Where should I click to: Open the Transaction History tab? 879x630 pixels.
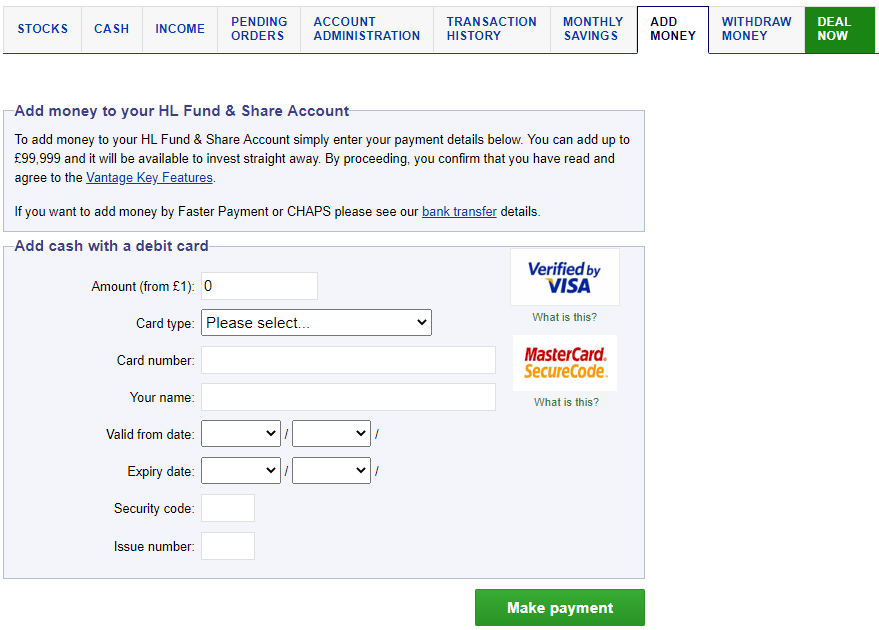(491, 29)
